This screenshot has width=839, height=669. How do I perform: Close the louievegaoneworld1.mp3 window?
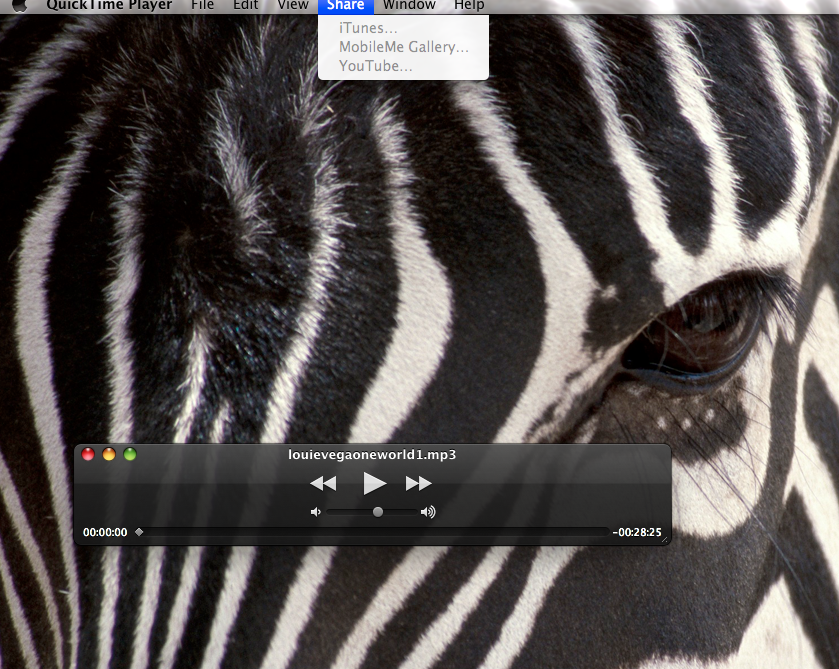[x=88, y=454]
